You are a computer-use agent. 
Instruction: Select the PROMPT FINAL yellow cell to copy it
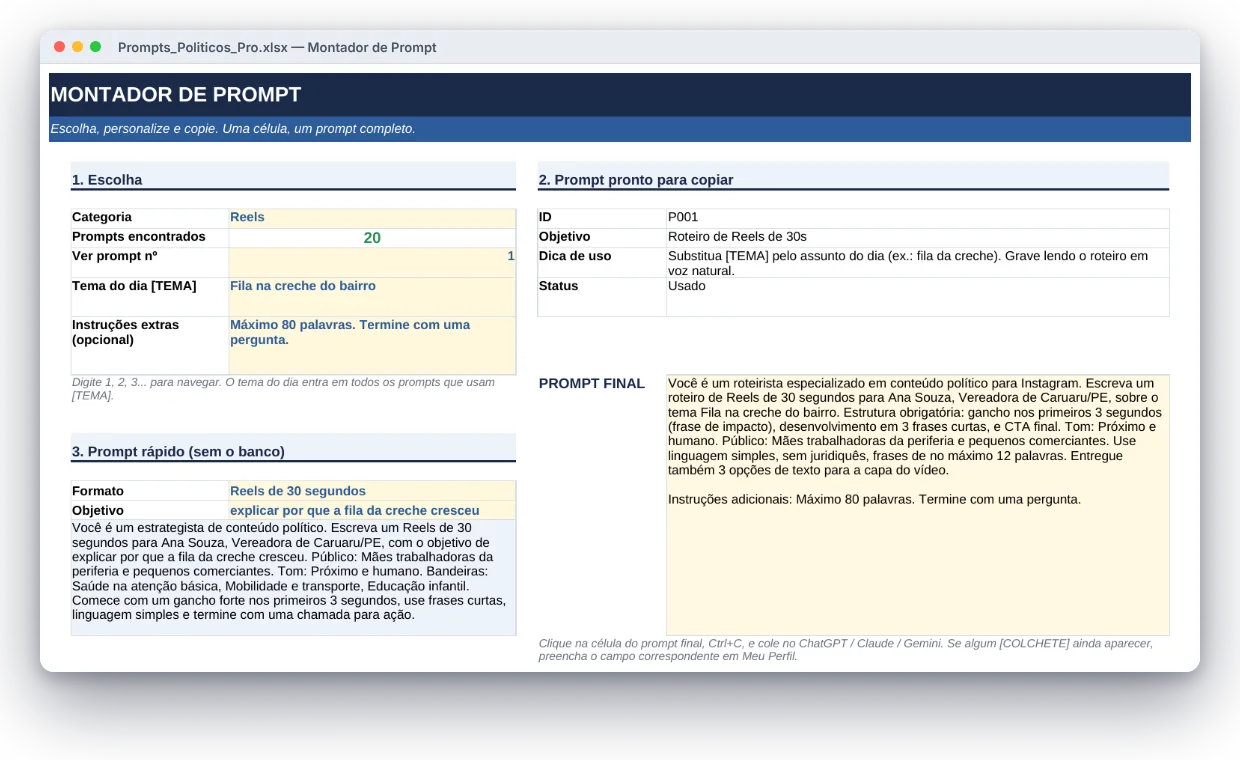(x=918, y=505)
